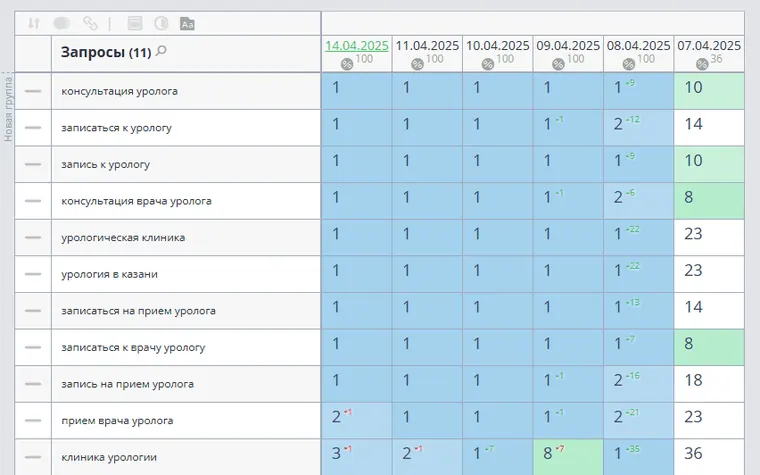
Task: Click the sort arrows icon in toolbar
Action: tap(33, 23)
